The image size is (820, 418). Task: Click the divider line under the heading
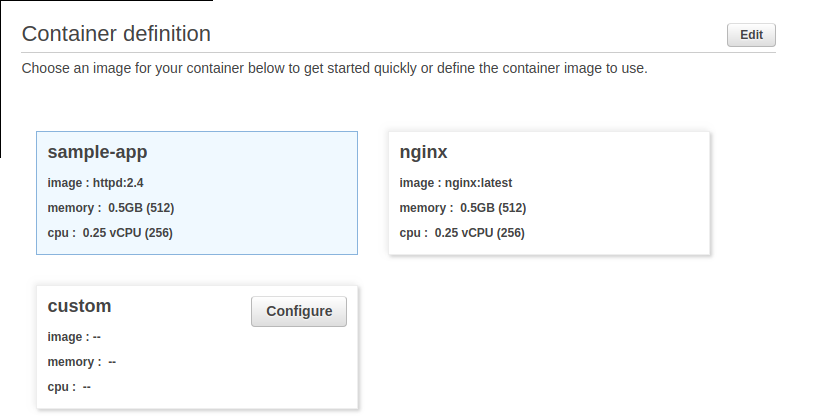[398, 52]
